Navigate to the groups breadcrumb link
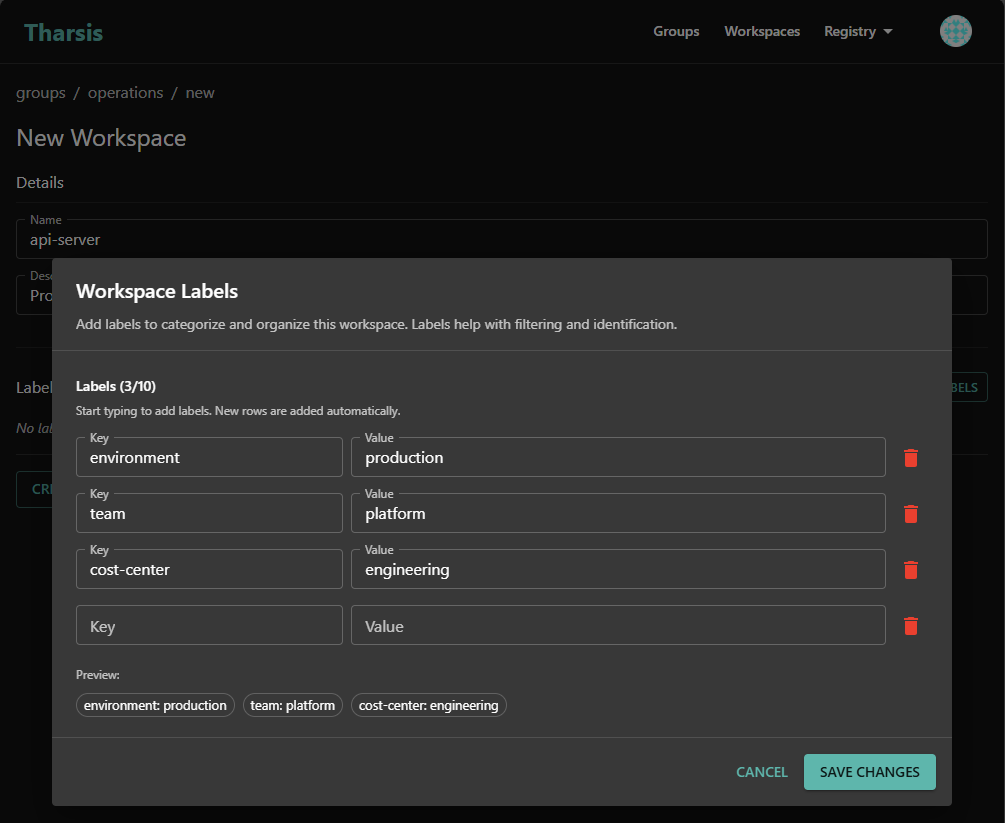 pos(40,92)
